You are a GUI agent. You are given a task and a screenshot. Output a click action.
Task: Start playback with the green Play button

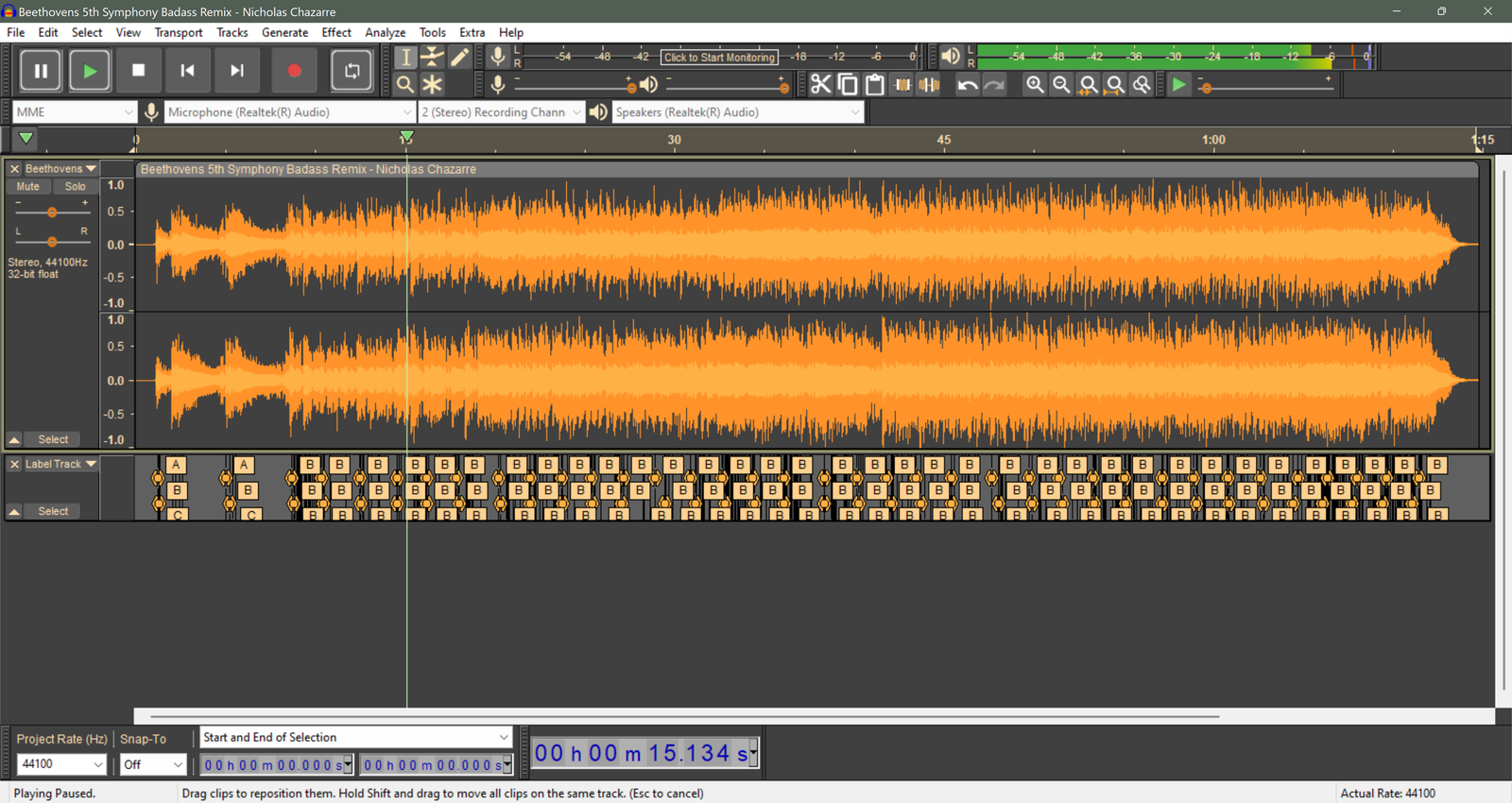[90, 71]
